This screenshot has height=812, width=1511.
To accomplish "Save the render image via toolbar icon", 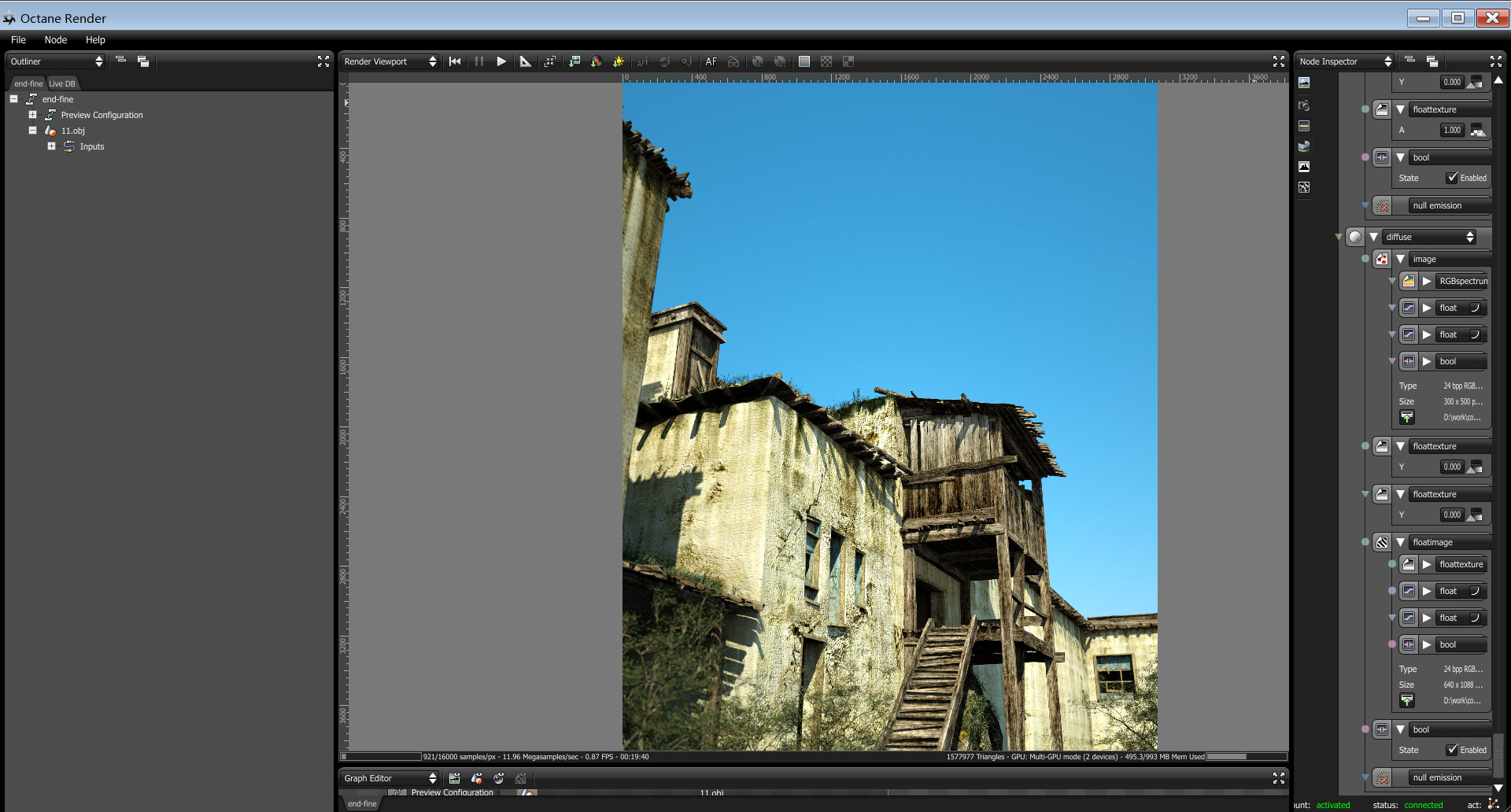I will 574,61.
